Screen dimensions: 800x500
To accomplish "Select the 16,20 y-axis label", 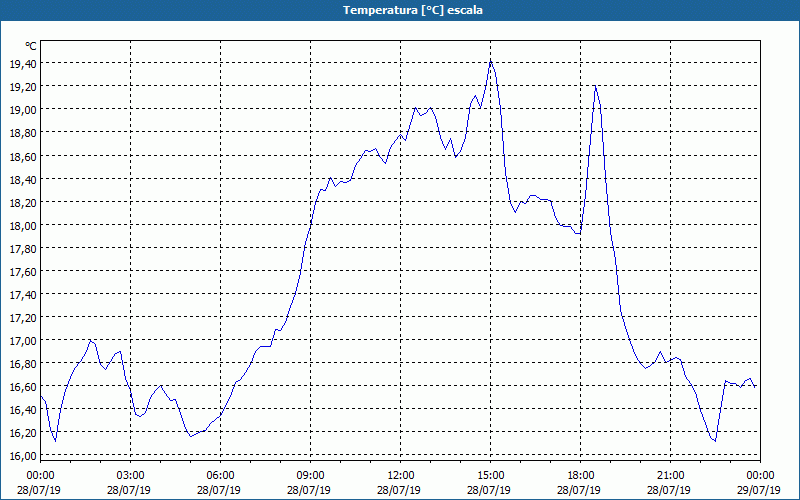I will pos(22,432).
